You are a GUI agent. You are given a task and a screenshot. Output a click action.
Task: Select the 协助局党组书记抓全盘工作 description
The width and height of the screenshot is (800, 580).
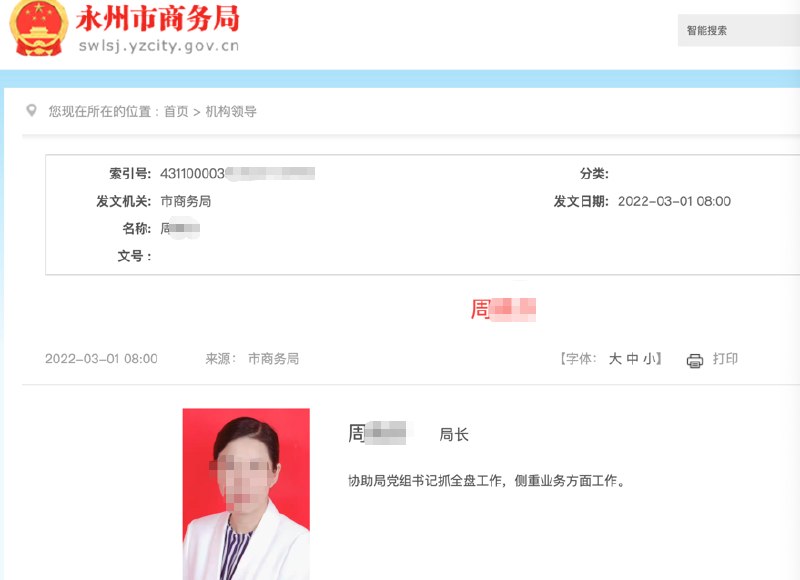487,481
